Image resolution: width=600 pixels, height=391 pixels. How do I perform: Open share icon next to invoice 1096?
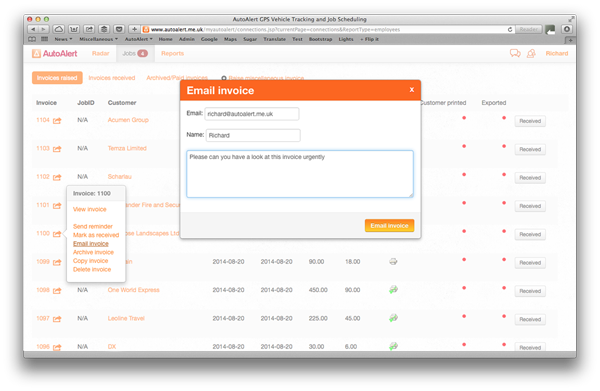[57, 347]
